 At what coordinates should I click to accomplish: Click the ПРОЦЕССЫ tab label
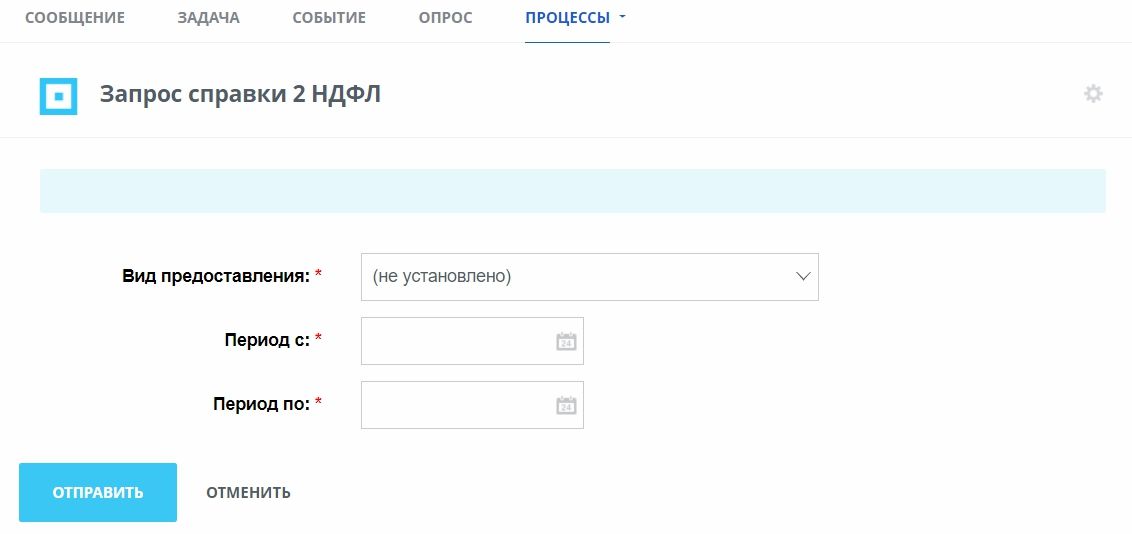567,18
